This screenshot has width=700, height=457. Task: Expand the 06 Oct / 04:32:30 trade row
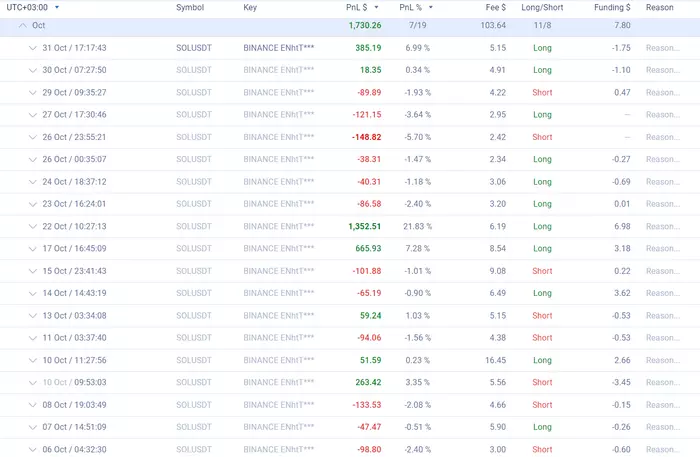point(33,449)
